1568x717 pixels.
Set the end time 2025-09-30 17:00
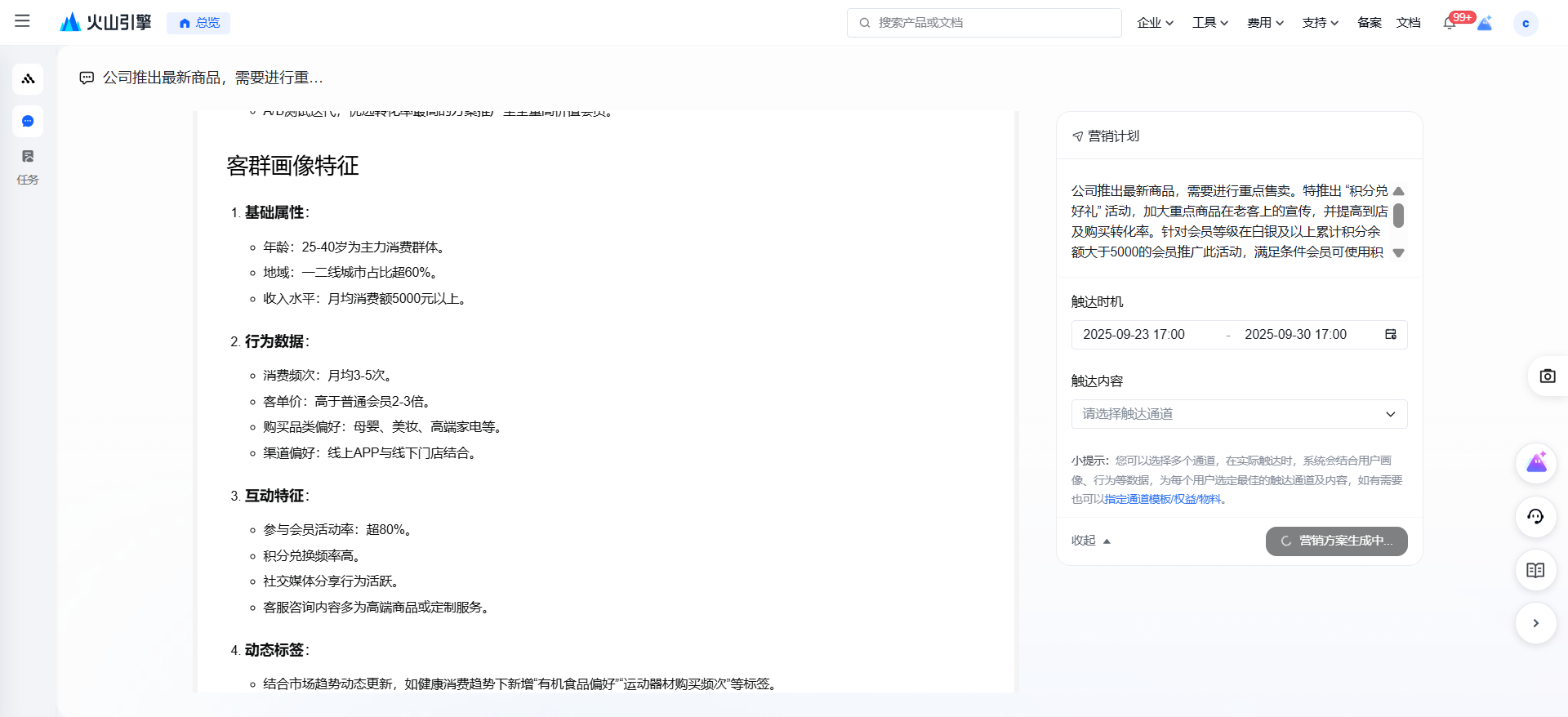1295,335
